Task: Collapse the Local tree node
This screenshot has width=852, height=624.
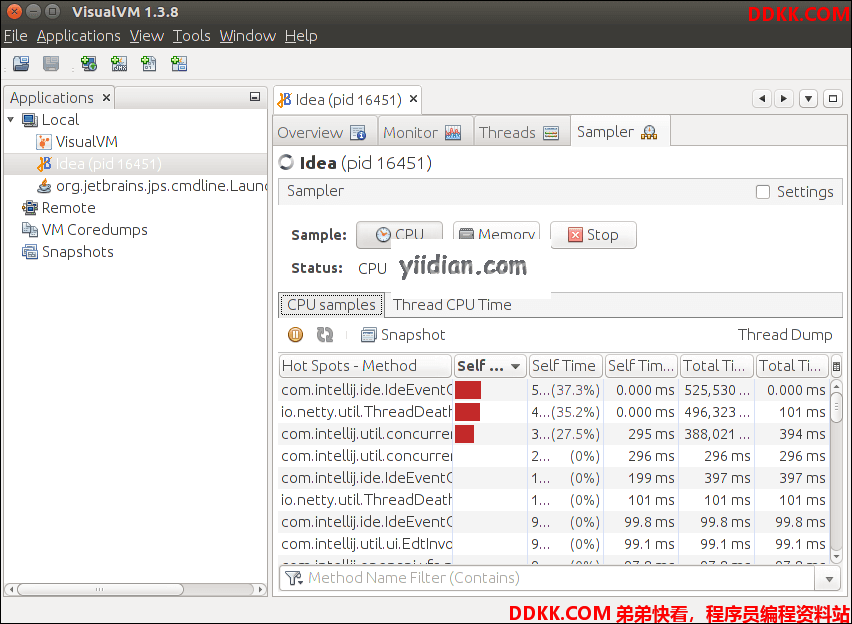Action: click(x=11, y=120)
